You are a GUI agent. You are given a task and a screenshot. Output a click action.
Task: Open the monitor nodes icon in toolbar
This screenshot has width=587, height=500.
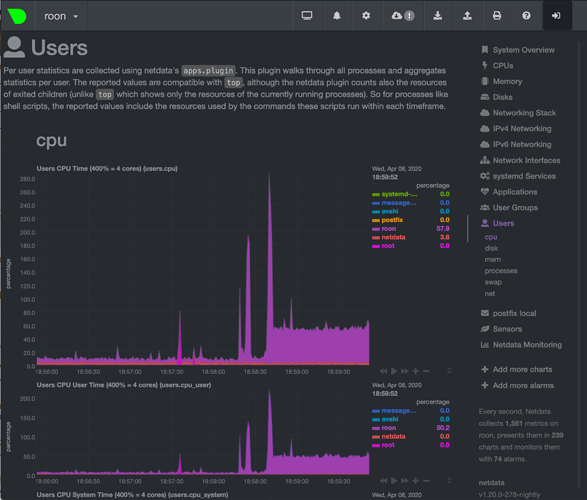[x=307, y=16]
